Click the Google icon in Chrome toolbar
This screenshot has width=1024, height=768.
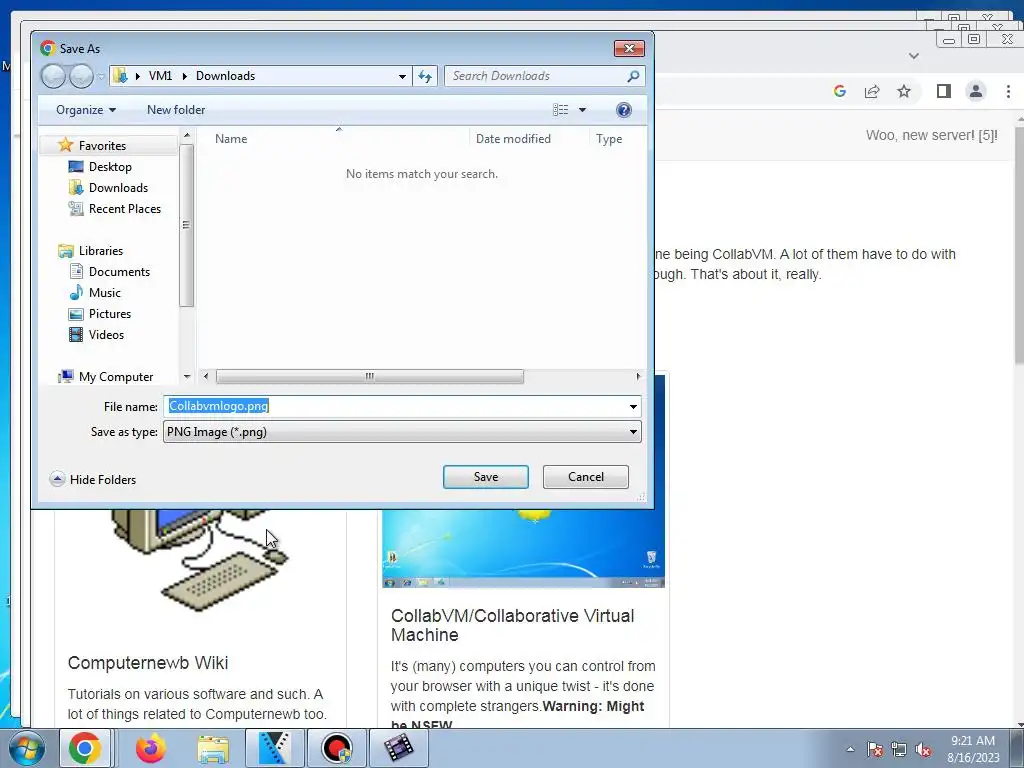840,91
